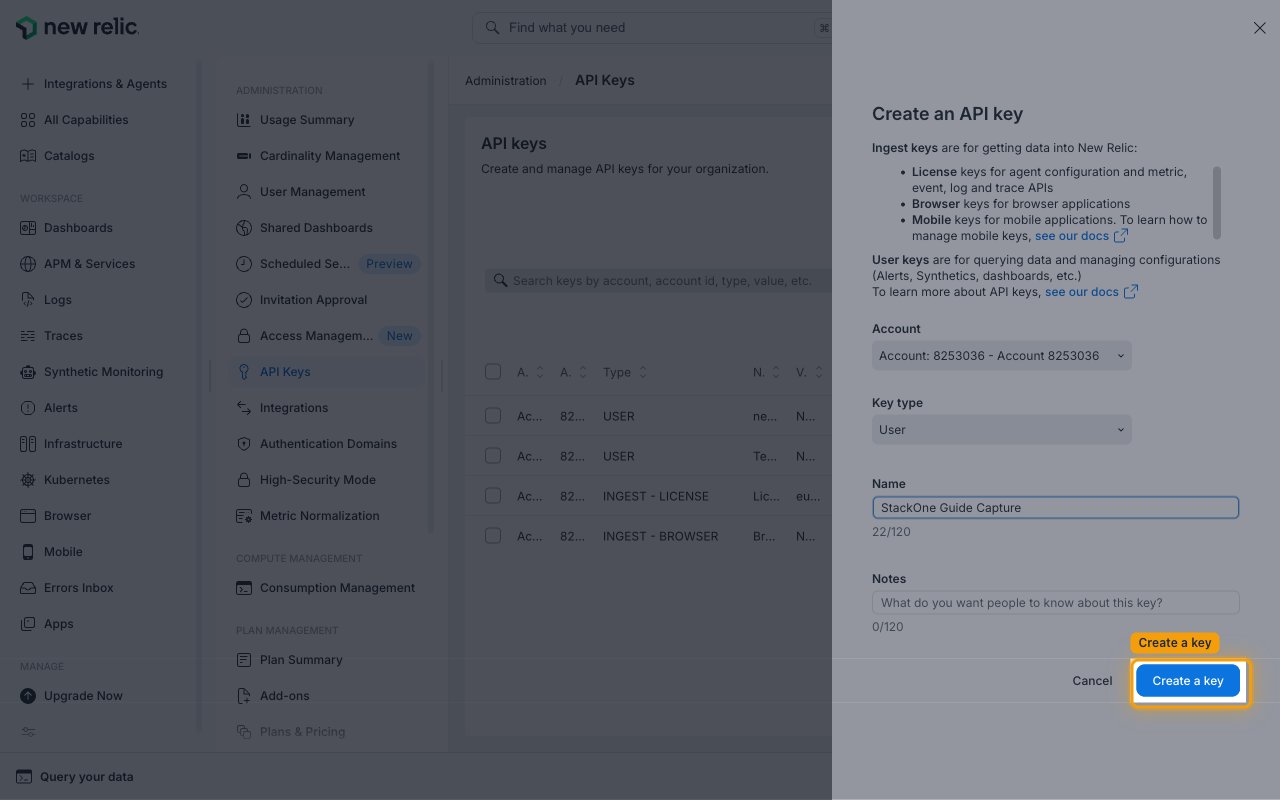Viewport: 1280px width, 800px height.
Task: Check row with USER key named 'ne...'
Action: click(493, 416)
